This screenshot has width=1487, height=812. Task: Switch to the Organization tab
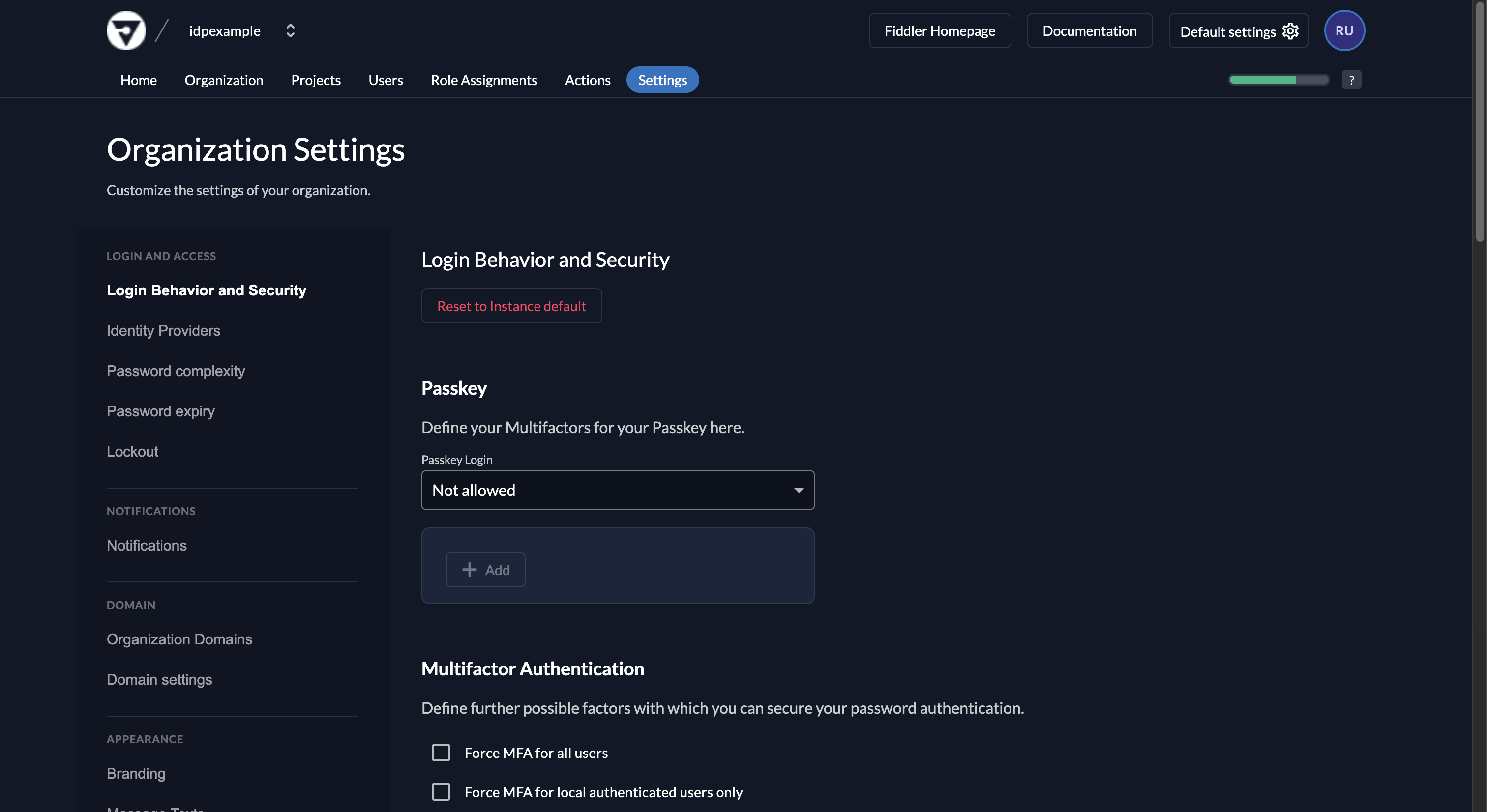224,80
